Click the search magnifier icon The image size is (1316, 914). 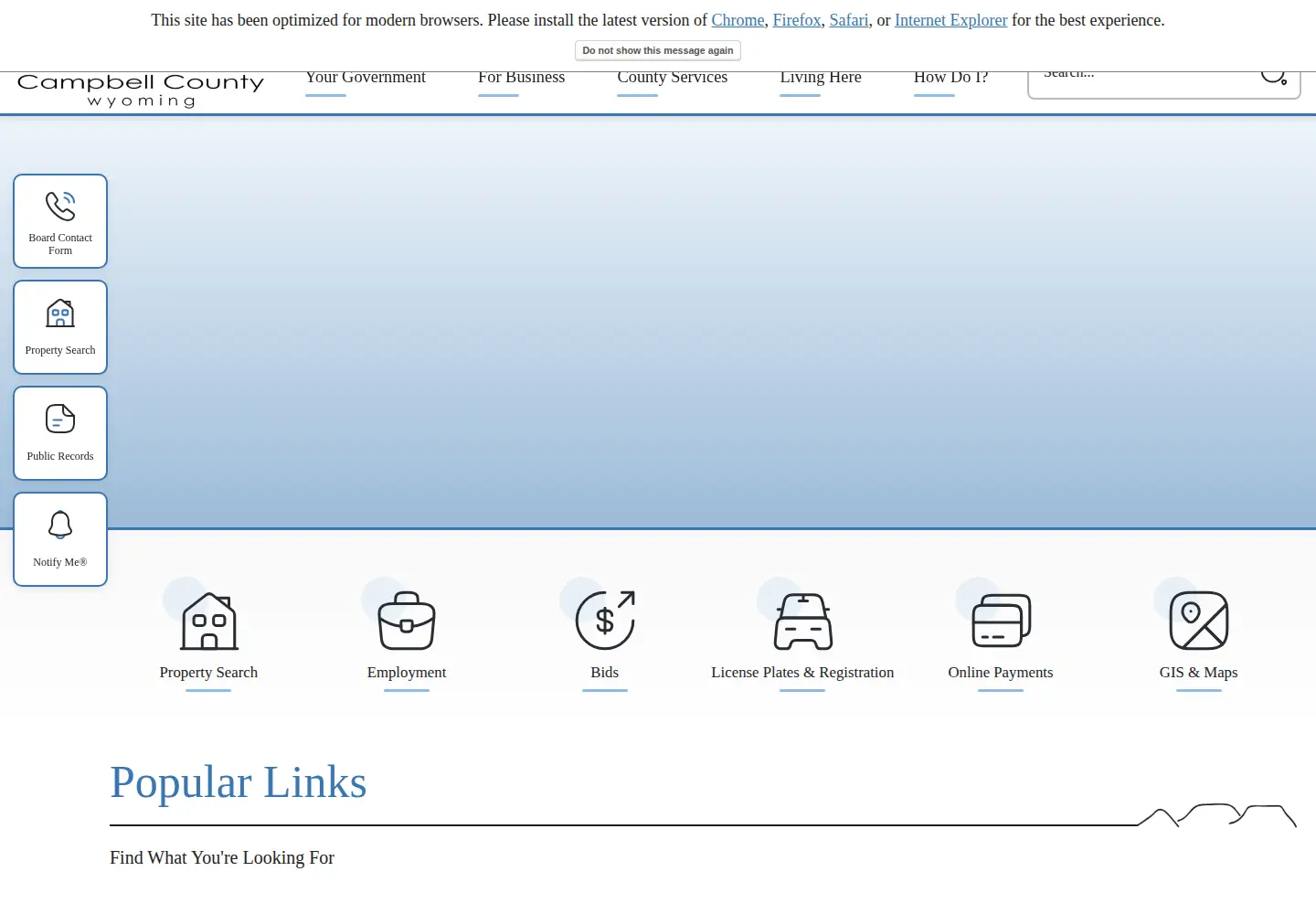[1274, 77]
